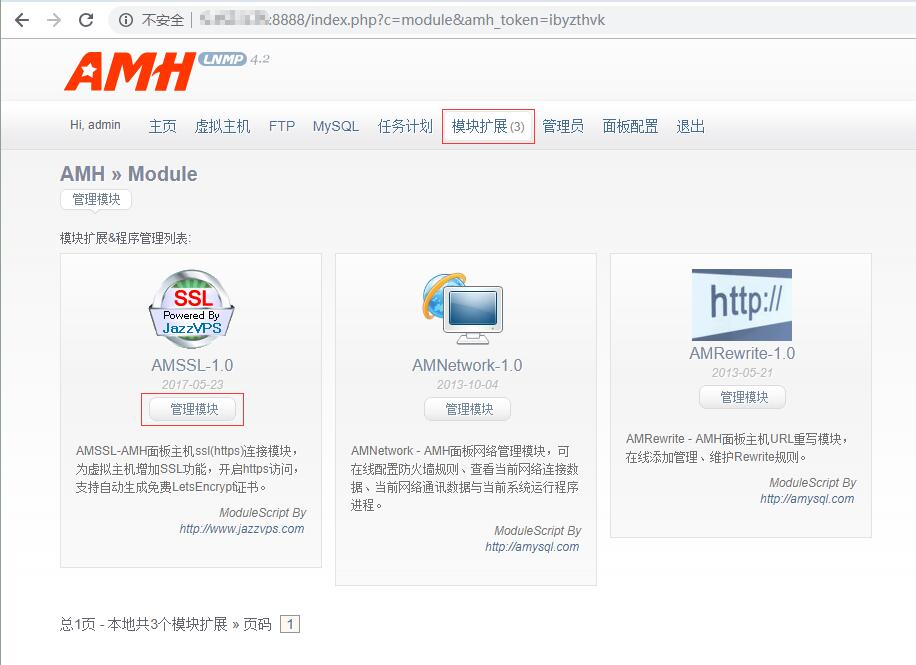Click the AMSSL module description text
Screen dimensions: 916x665
pos(187,469)
